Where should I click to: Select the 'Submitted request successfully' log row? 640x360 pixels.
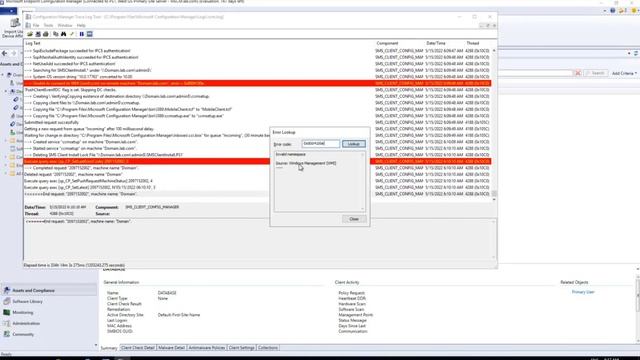(257, 122)
